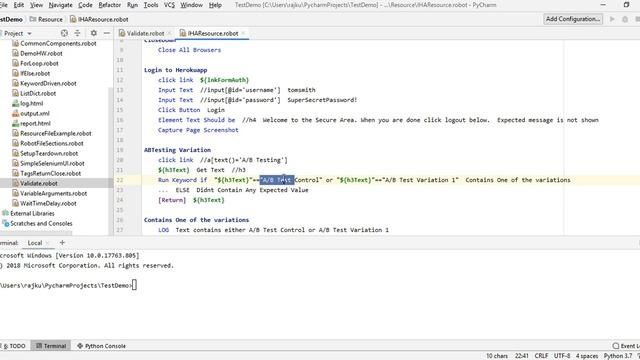The width and height of the screenshot is (640, 360).
Task: Select the Local terminal tab
Action: tap(35, 243)
